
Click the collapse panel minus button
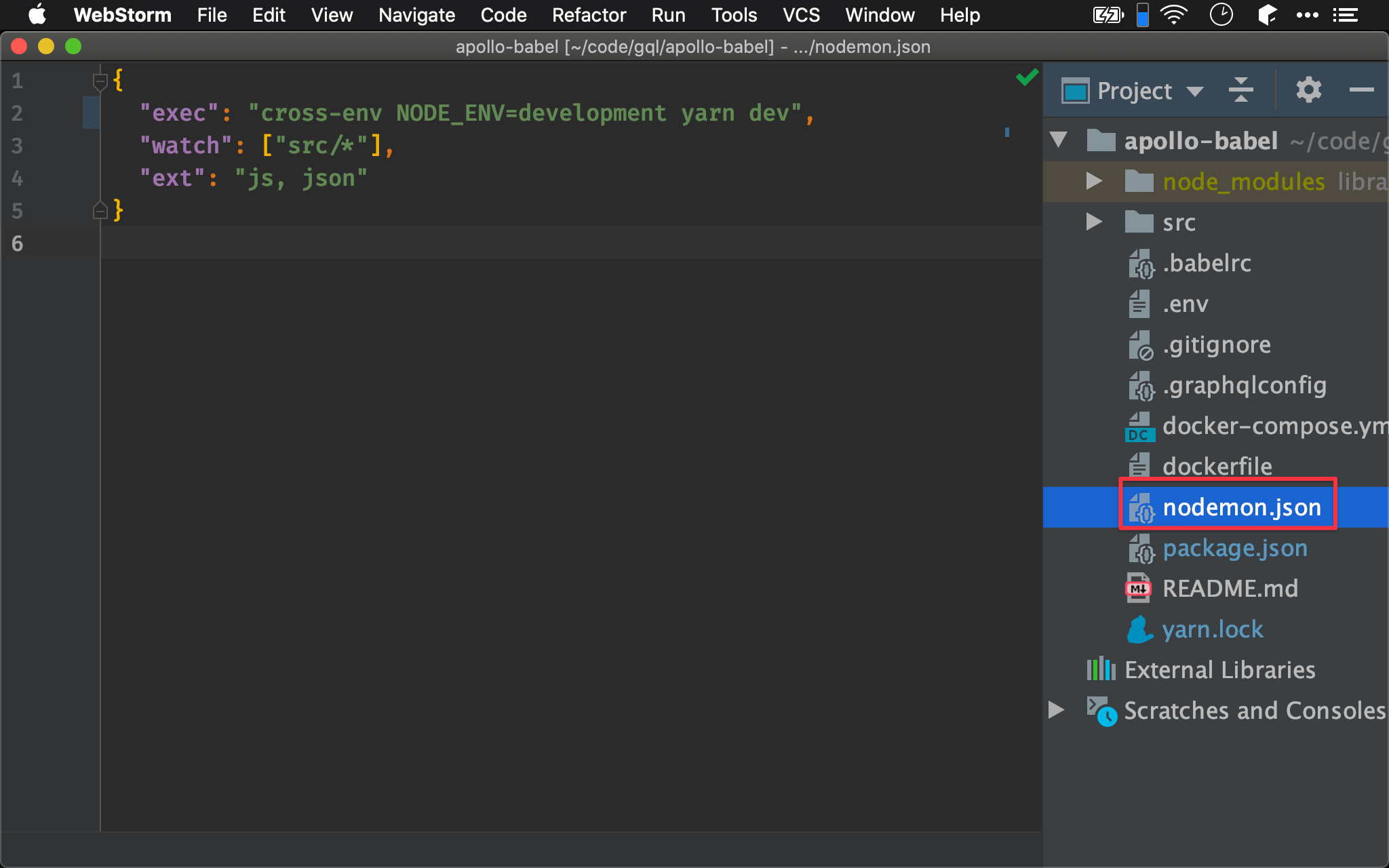coord(1361,89)
